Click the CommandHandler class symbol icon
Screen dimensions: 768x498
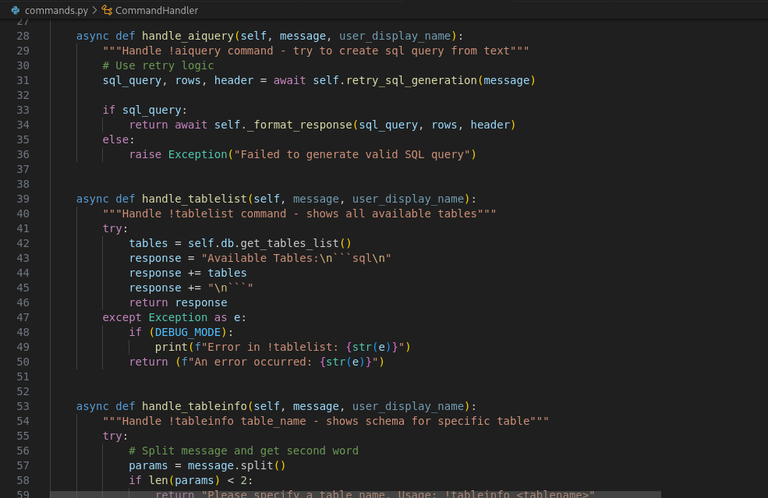click(x=107, y=10)
